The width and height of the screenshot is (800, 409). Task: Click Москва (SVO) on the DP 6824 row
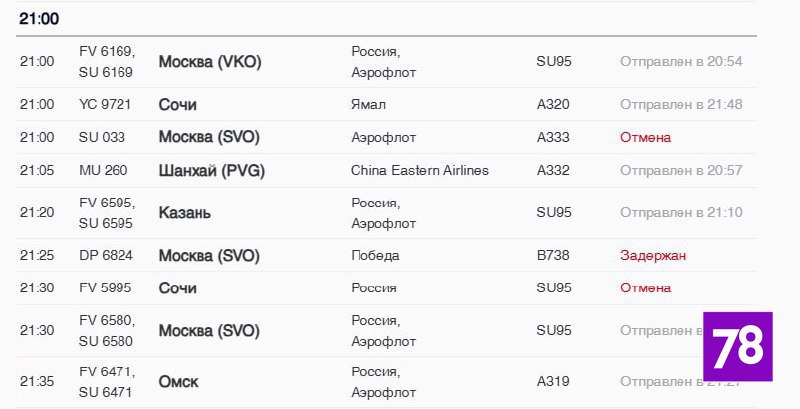pyautogui.click(x=209, y=255)
